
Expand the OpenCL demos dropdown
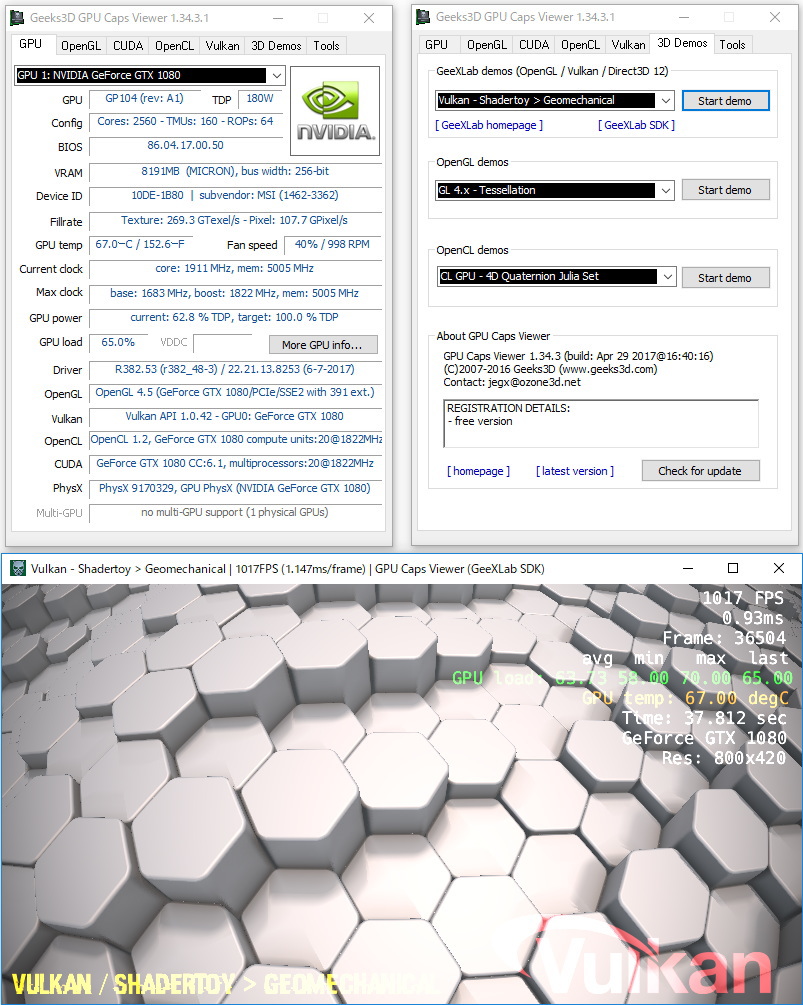[667, 277]
